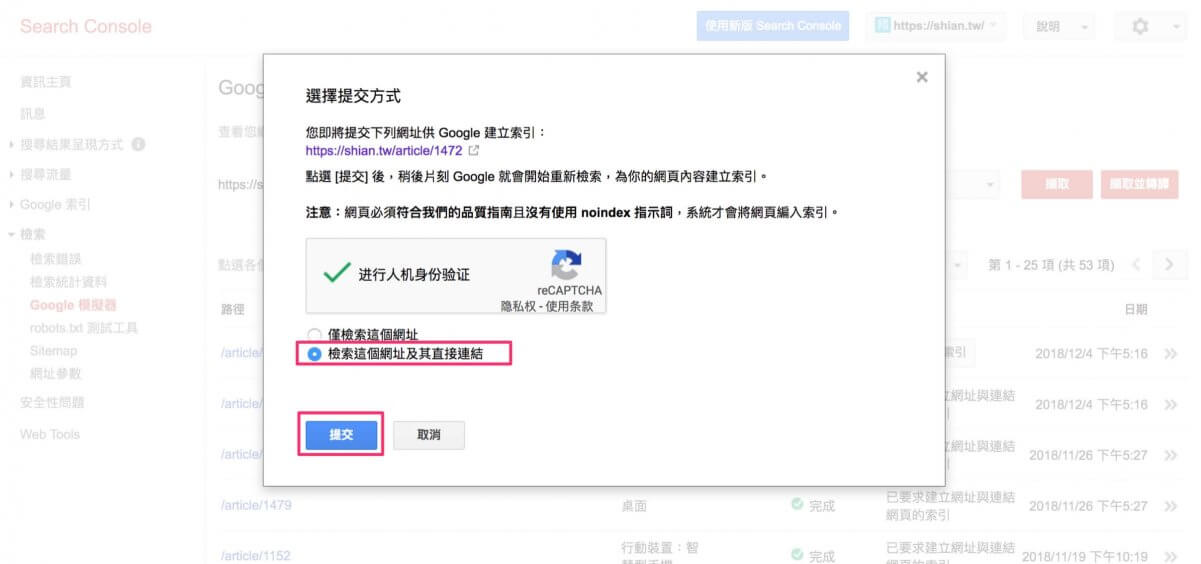
Task: Click the site favicon next to https://shian.tw/
Action: point(882,26)
